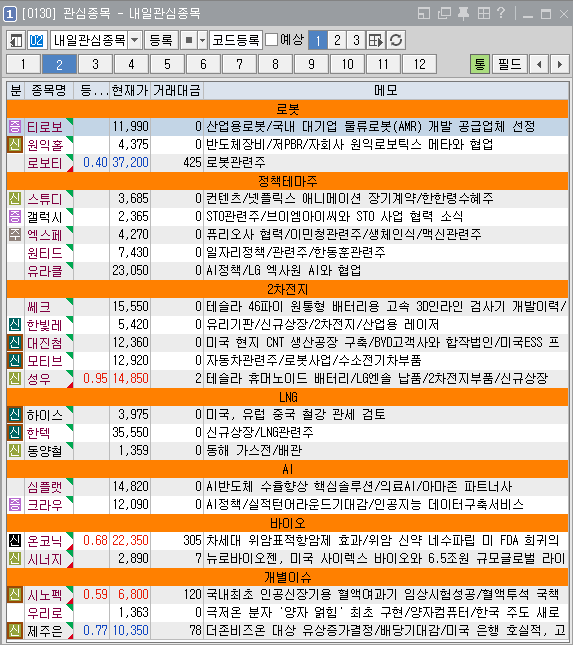Switch to group tab 9

311,64
